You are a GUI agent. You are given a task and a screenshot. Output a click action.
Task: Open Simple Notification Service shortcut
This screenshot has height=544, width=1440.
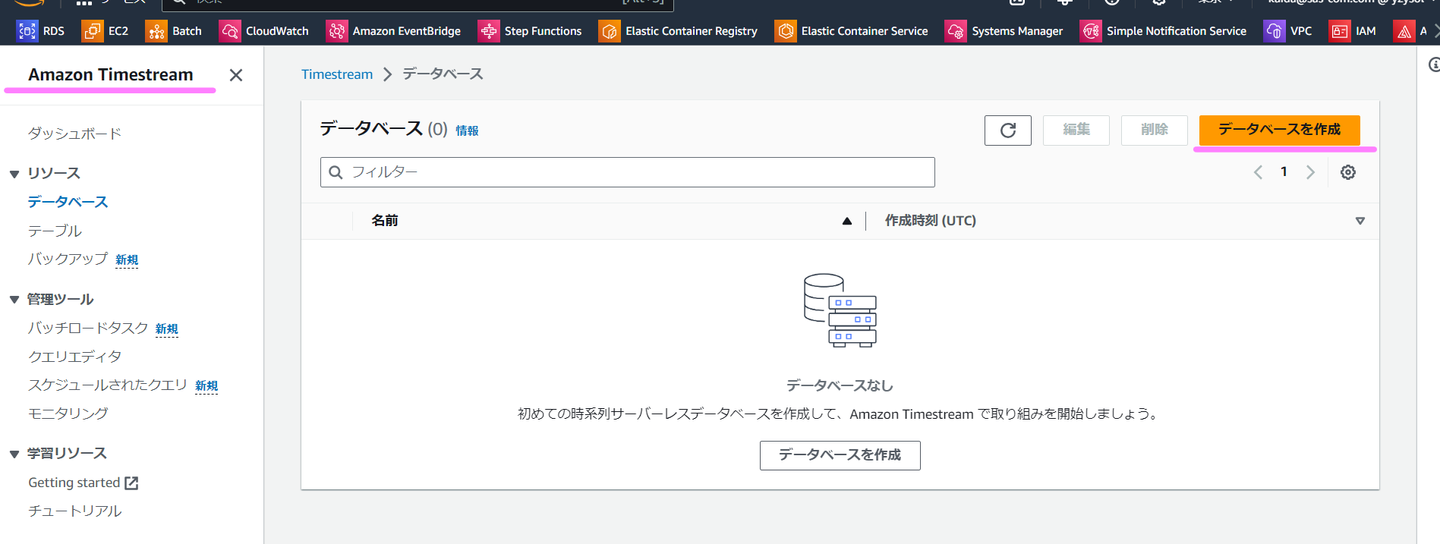(x=1164, y=31)
